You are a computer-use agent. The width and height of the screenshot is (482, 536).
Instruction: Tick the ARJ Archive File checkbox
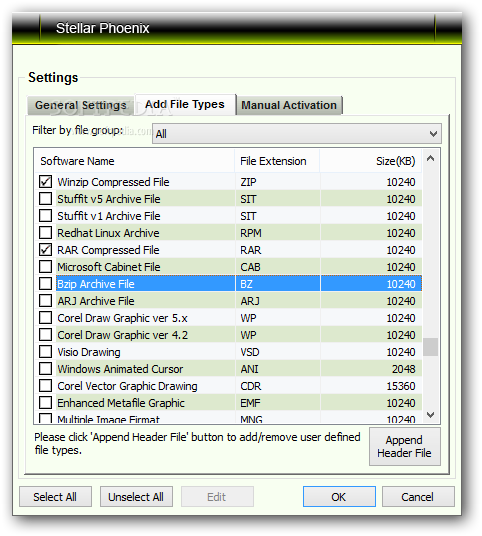pyautogui.click(x=45, y=301)
